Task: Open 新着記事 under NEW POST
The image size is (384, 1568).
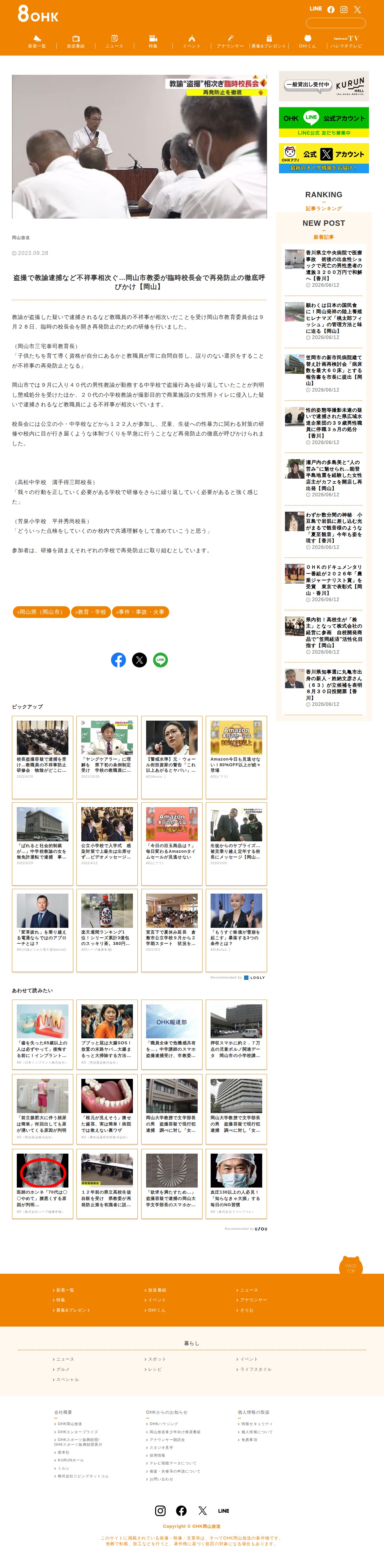Action: point(324,238)
